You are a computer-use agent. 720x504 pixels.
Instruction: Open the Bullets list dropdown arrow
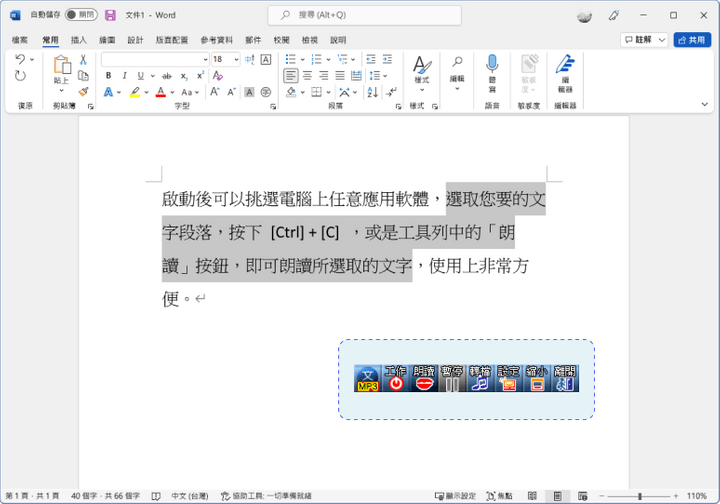point(303,59)
